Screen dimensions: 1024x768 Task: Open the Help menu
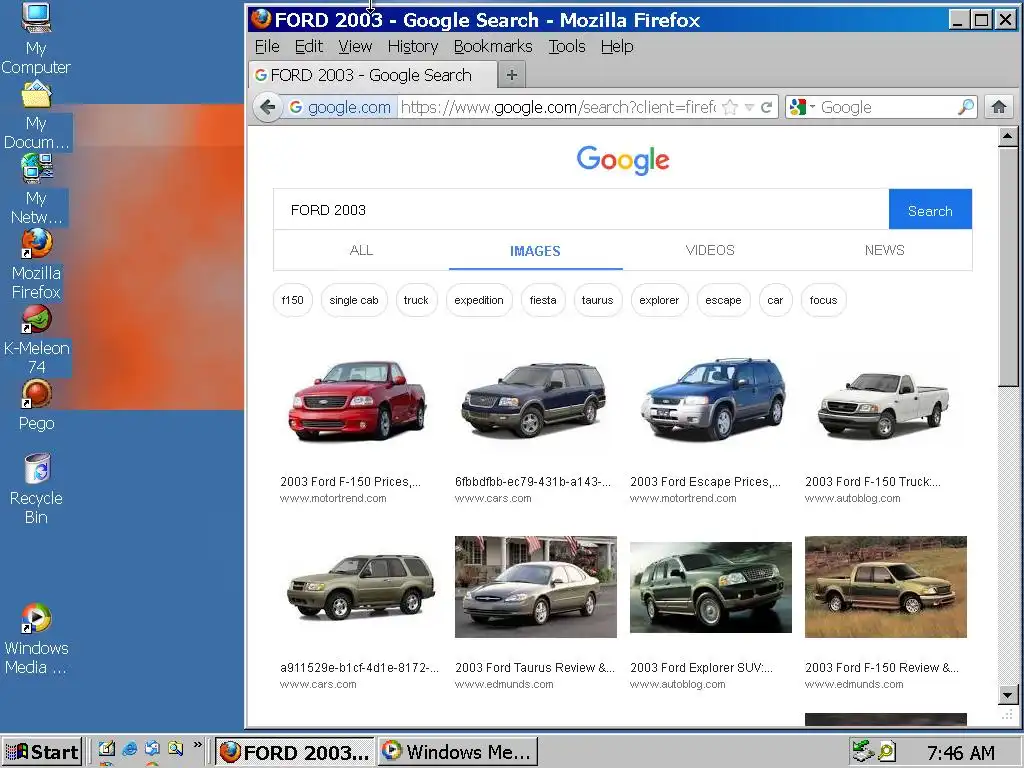(617, 46)
